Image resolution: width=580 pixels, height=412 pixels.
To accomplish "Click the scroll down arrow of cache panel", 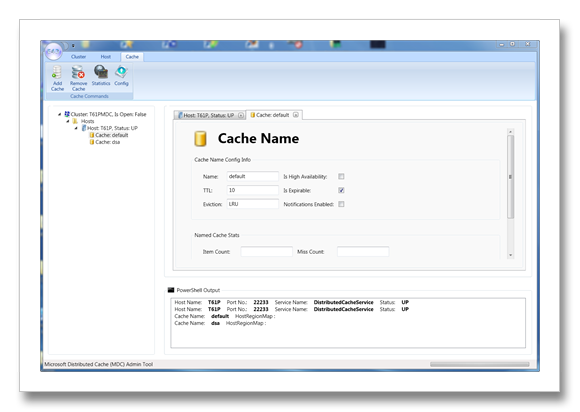I will tap(510, 255).
